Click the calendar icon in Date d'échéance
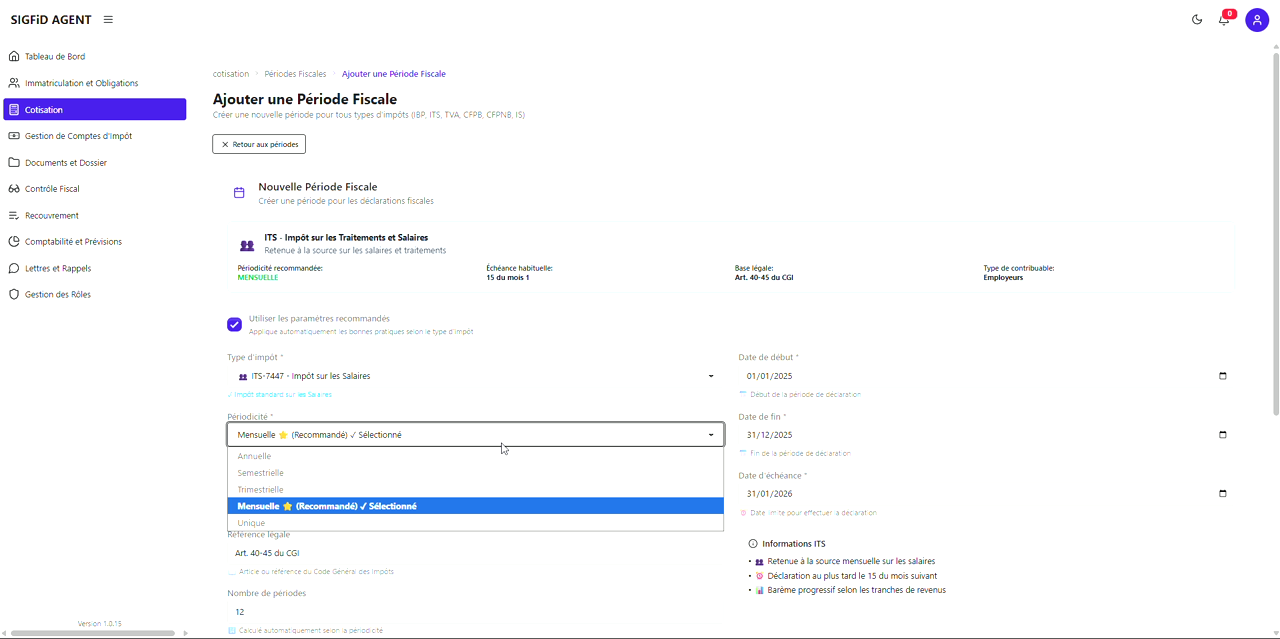The image size is (1280, 639). 1222,494
